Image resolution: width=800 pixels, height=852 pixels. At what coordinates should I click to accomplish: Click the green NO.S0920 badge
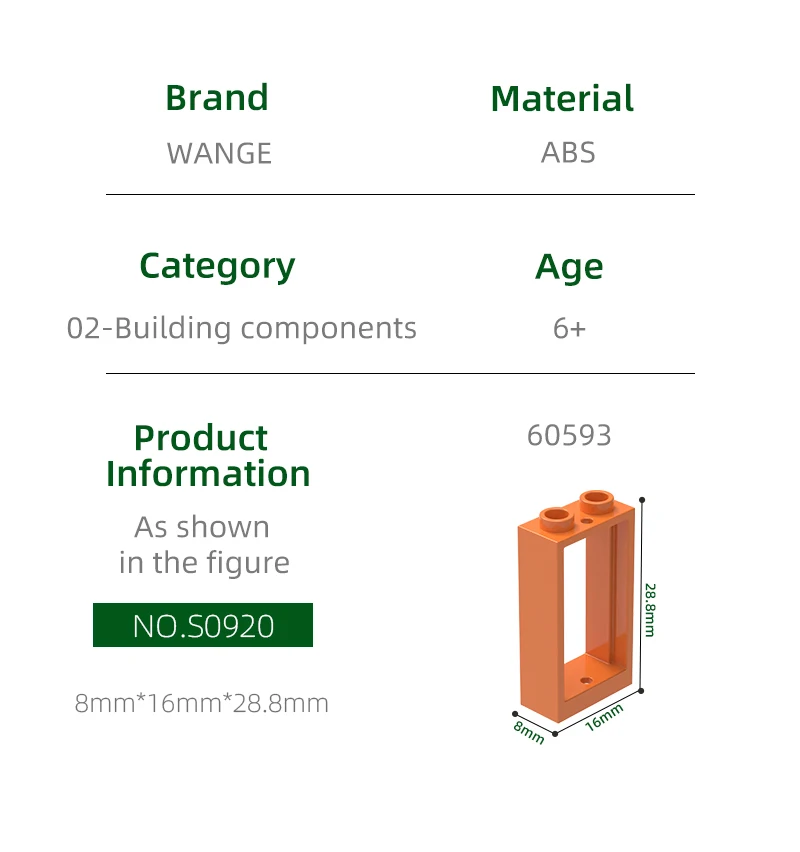(x=203, y=625)
